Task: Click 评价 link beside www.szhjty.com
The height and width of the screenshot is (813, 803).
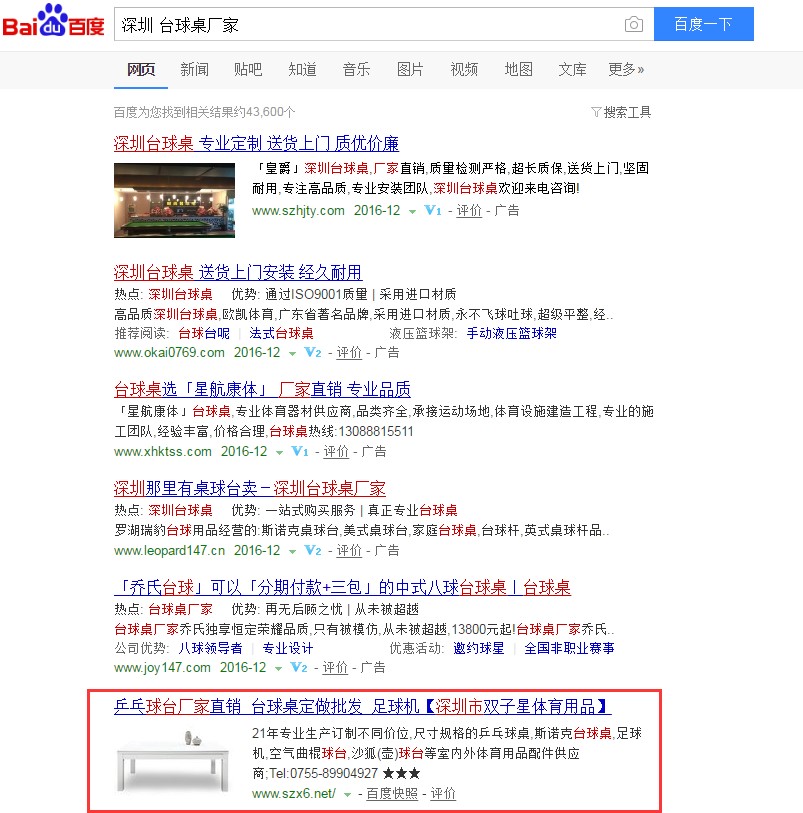Action: click(469, 211)
